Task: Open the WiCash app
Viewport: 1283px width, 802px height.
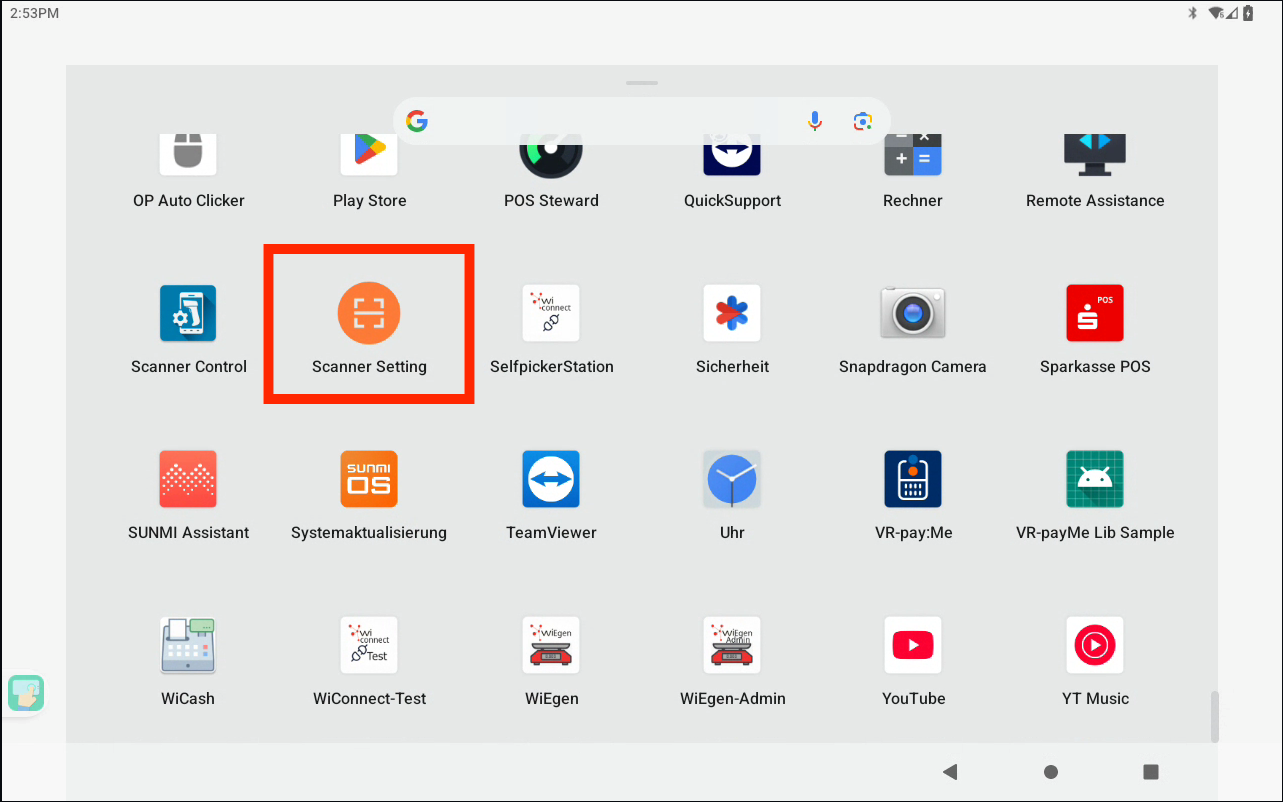Action: point(188,645)
